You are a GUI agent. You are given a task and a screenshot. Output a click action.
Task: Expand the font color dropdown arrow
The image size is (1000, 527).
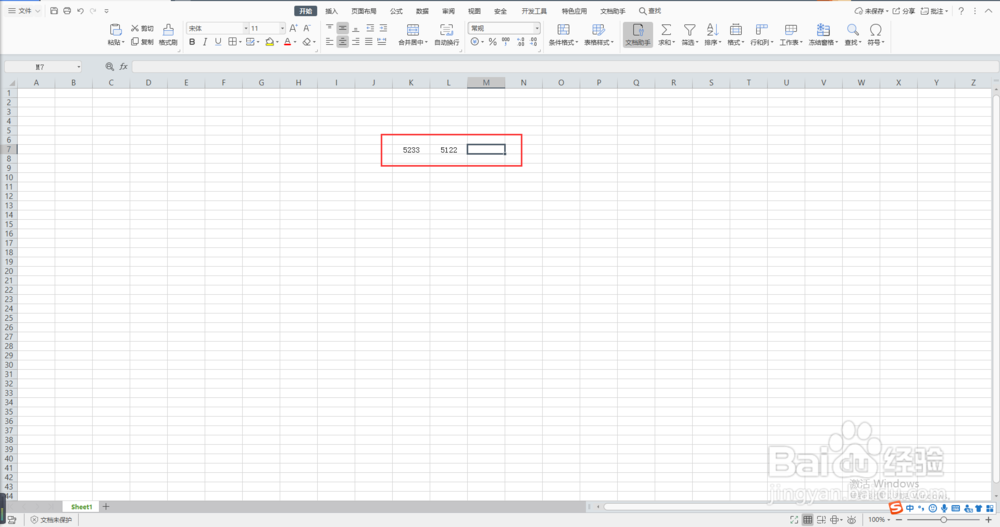pos(295,42)
